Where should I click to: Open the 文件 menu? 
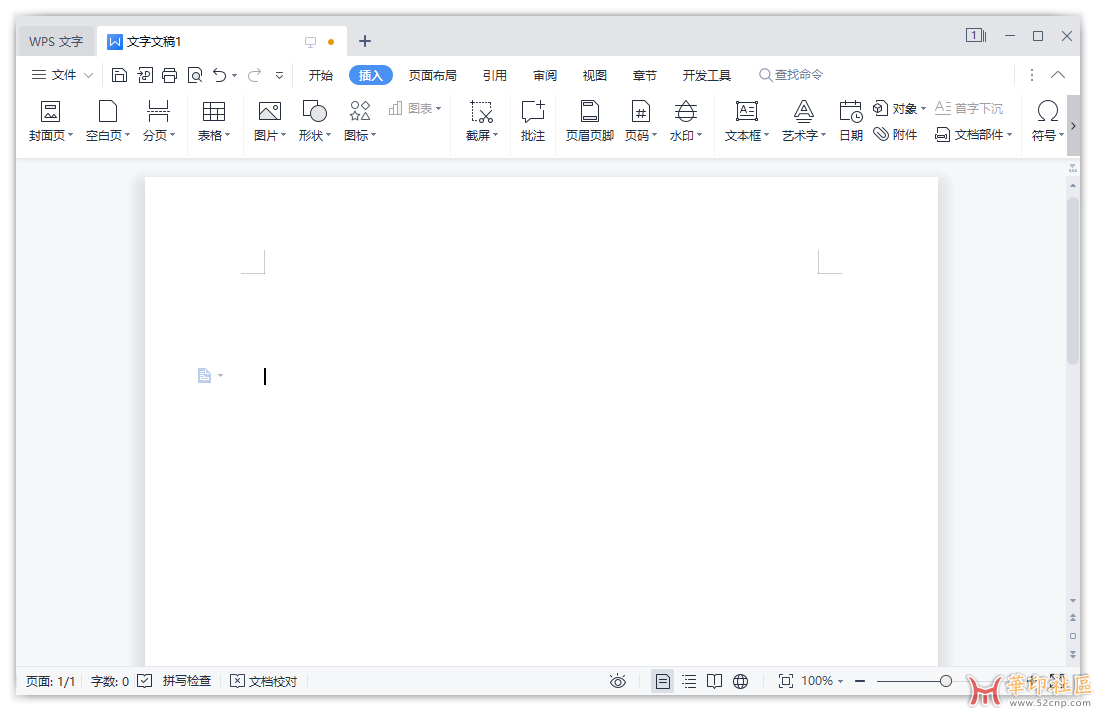[62, 74]
